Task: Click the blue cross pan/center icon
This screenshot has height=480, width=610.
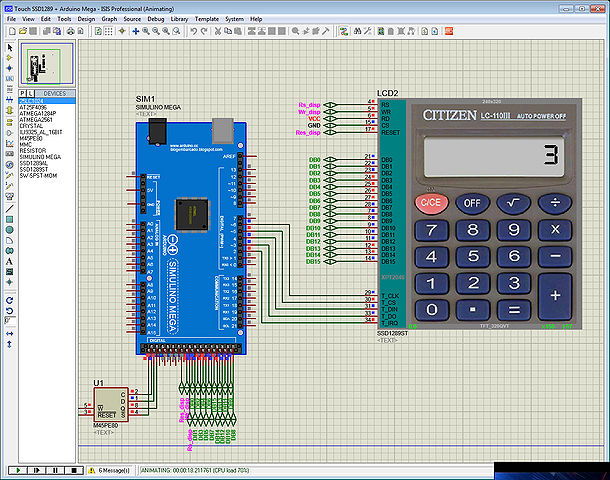Action: point(135,32)
